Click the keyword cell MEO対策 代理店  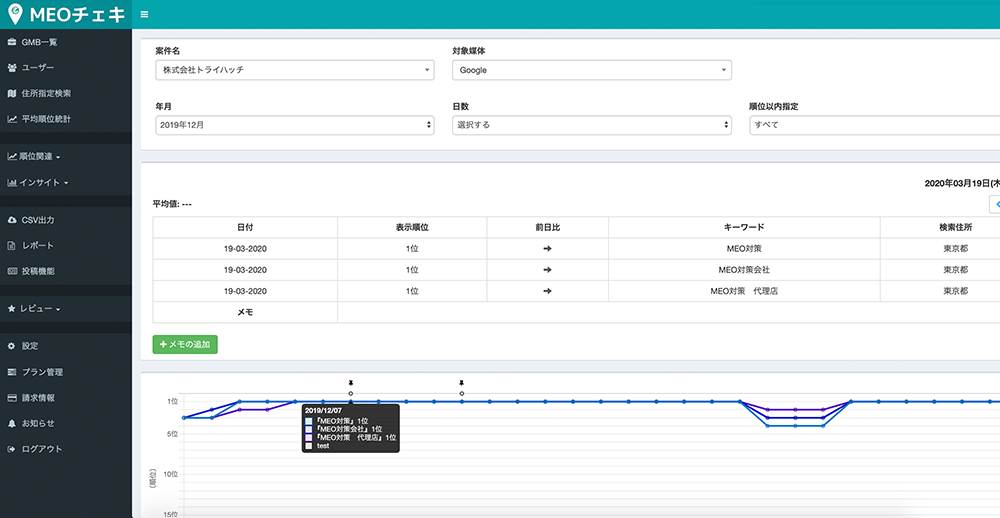point(744,291)
